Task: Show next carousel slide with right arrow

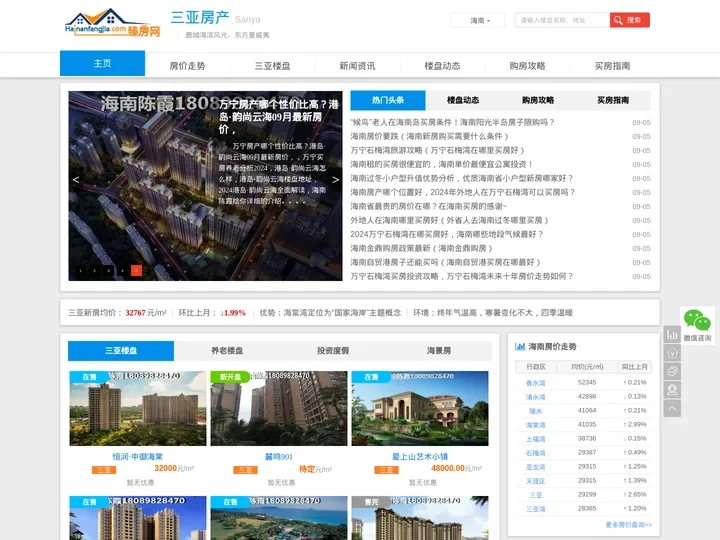Action: tap(335, 180)
